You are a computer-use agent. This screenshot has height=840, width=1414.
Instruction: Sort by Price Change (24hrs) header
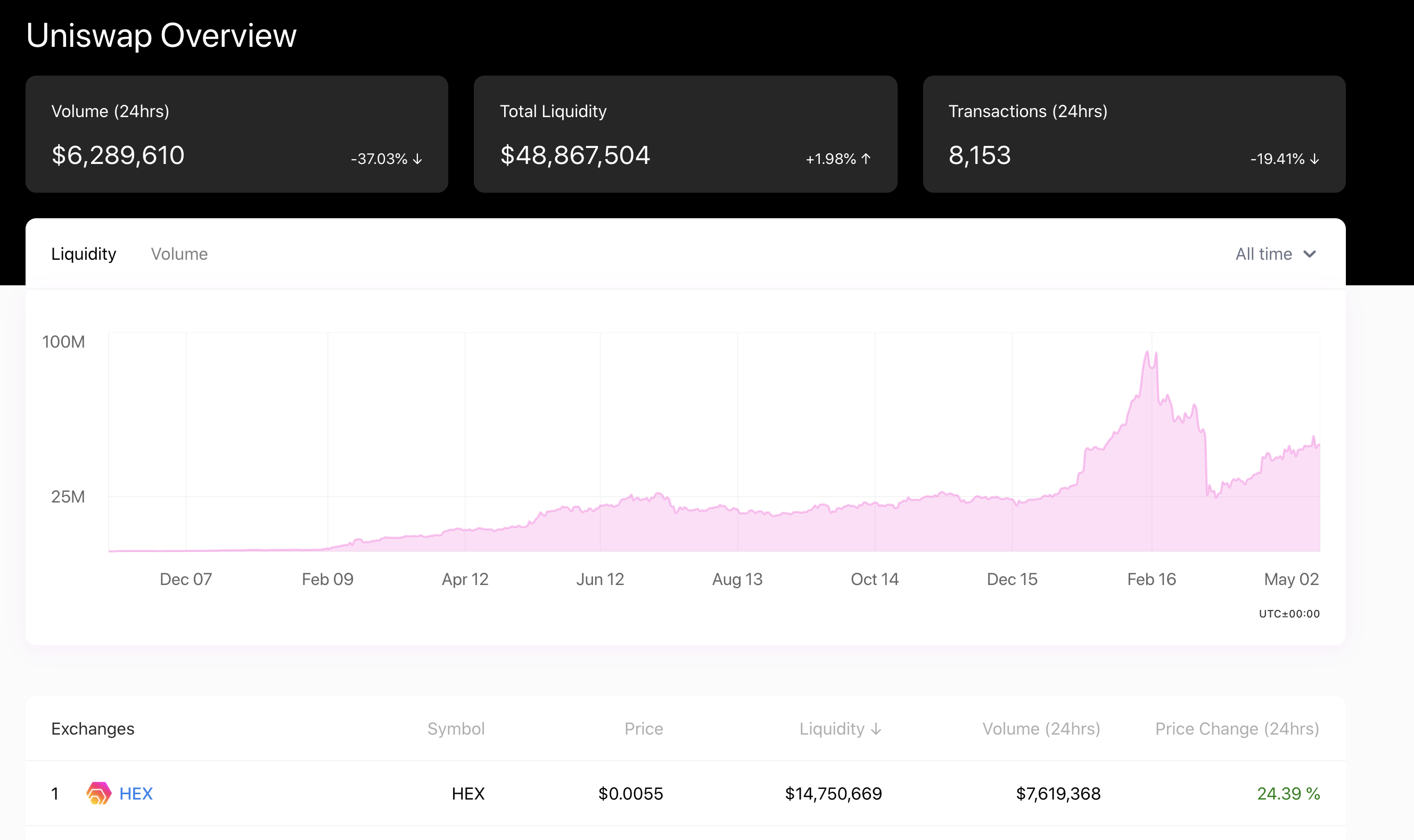coord(1237,729)
